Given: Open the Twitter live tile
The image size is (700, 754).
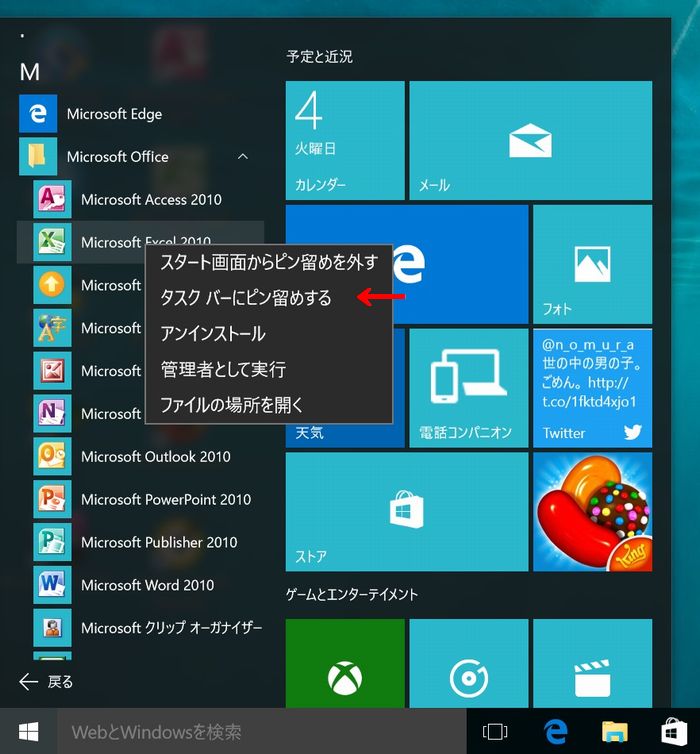Looking at the screenshot, I should point(592,388).
